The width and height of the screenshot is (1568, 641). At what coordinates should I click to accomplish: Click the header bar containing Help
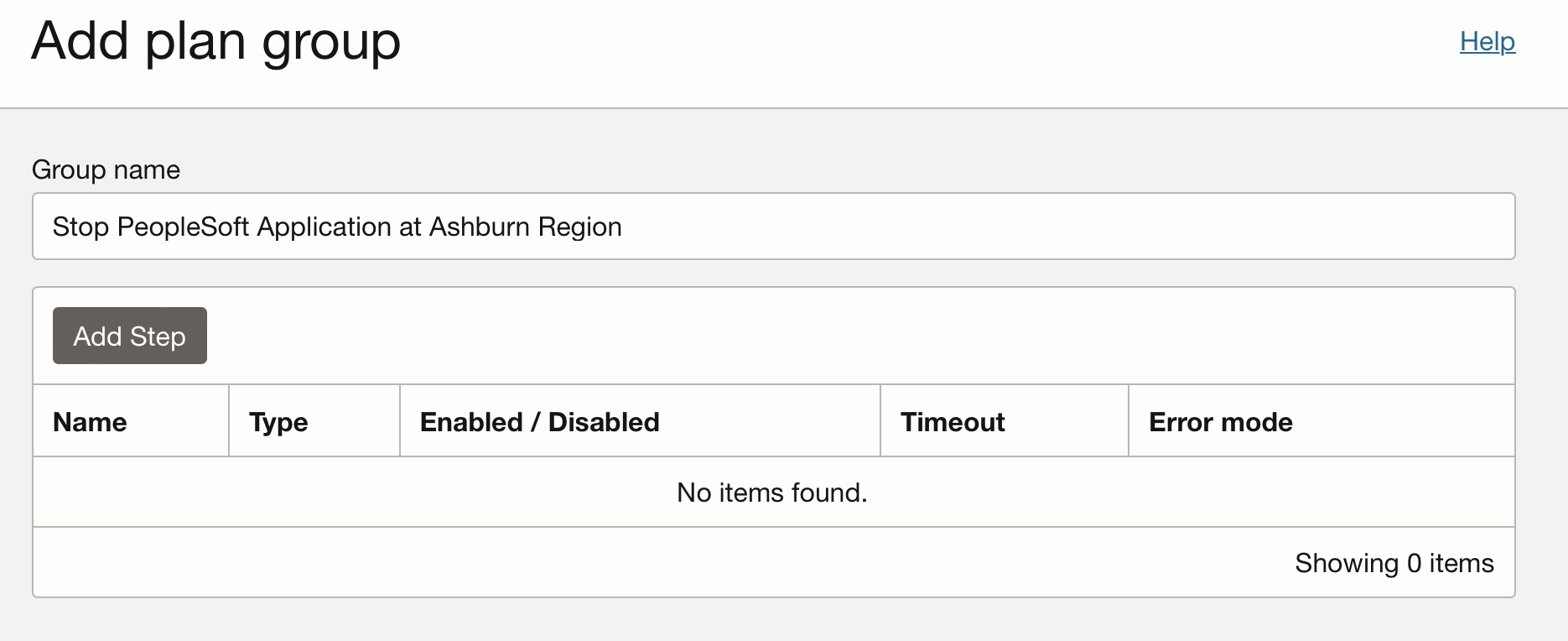click(784, 53)
